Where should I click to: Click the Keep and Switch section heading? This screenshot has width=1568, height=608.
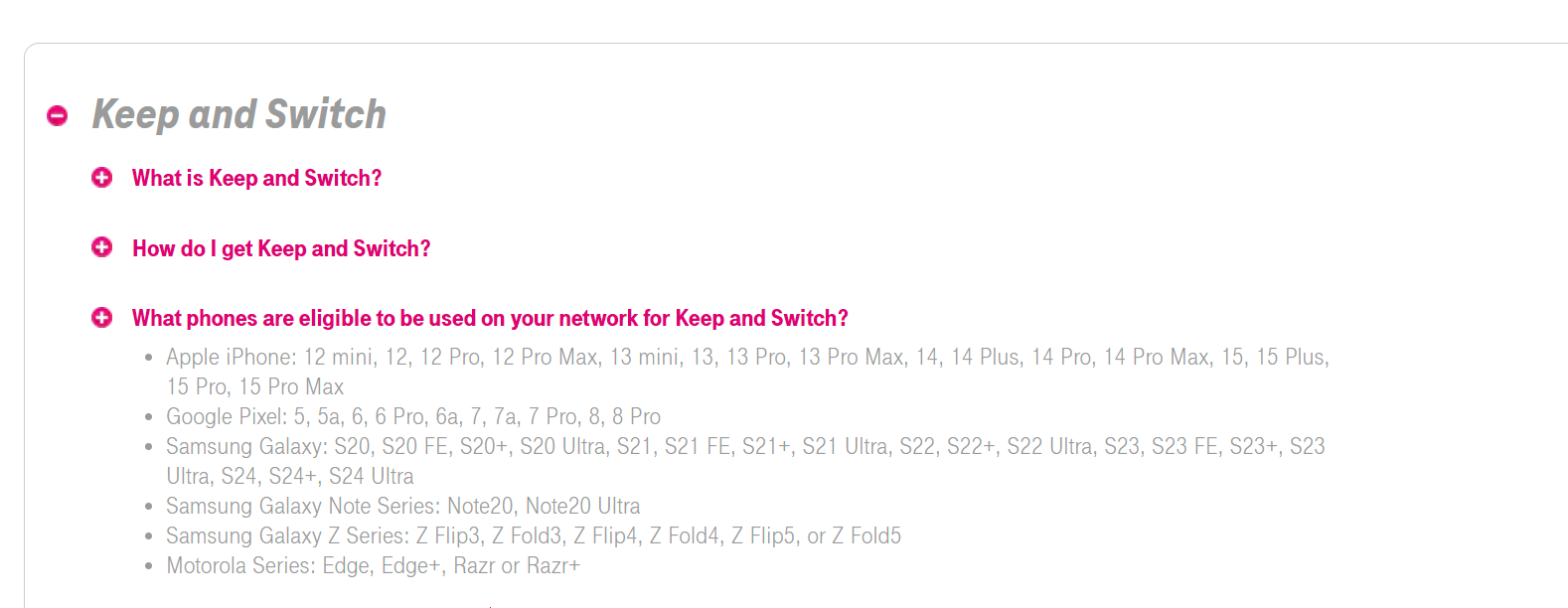238,114
